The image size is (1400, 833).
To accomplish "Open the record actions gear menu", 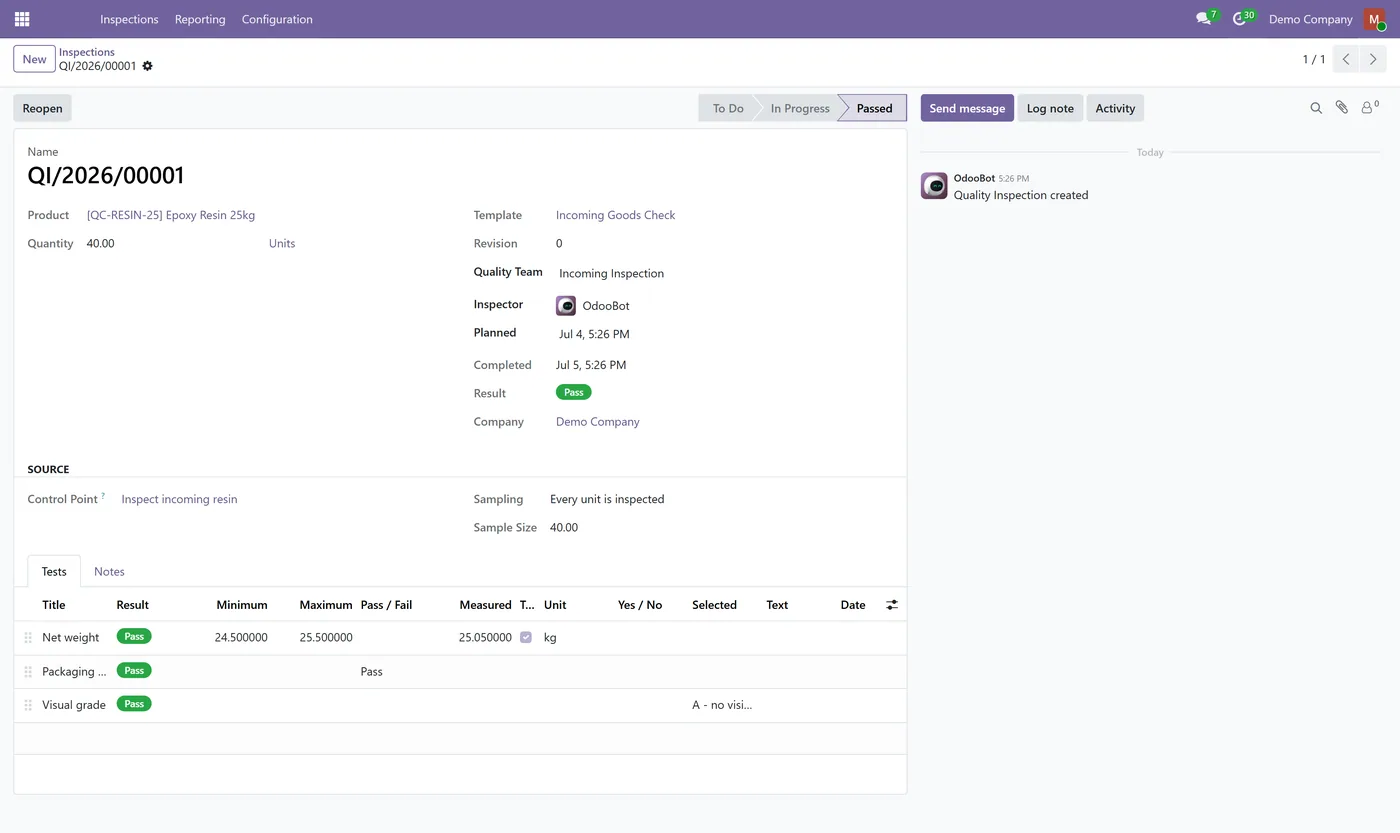I will click(148, 66).
